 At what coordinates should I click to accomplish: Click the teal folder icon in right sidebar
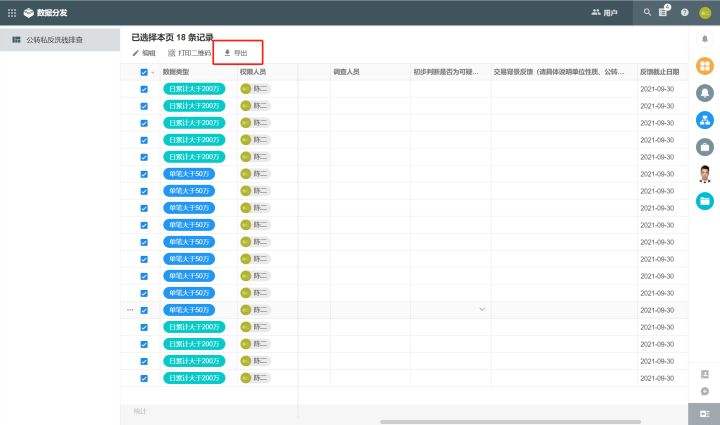(x=705, y=201)
